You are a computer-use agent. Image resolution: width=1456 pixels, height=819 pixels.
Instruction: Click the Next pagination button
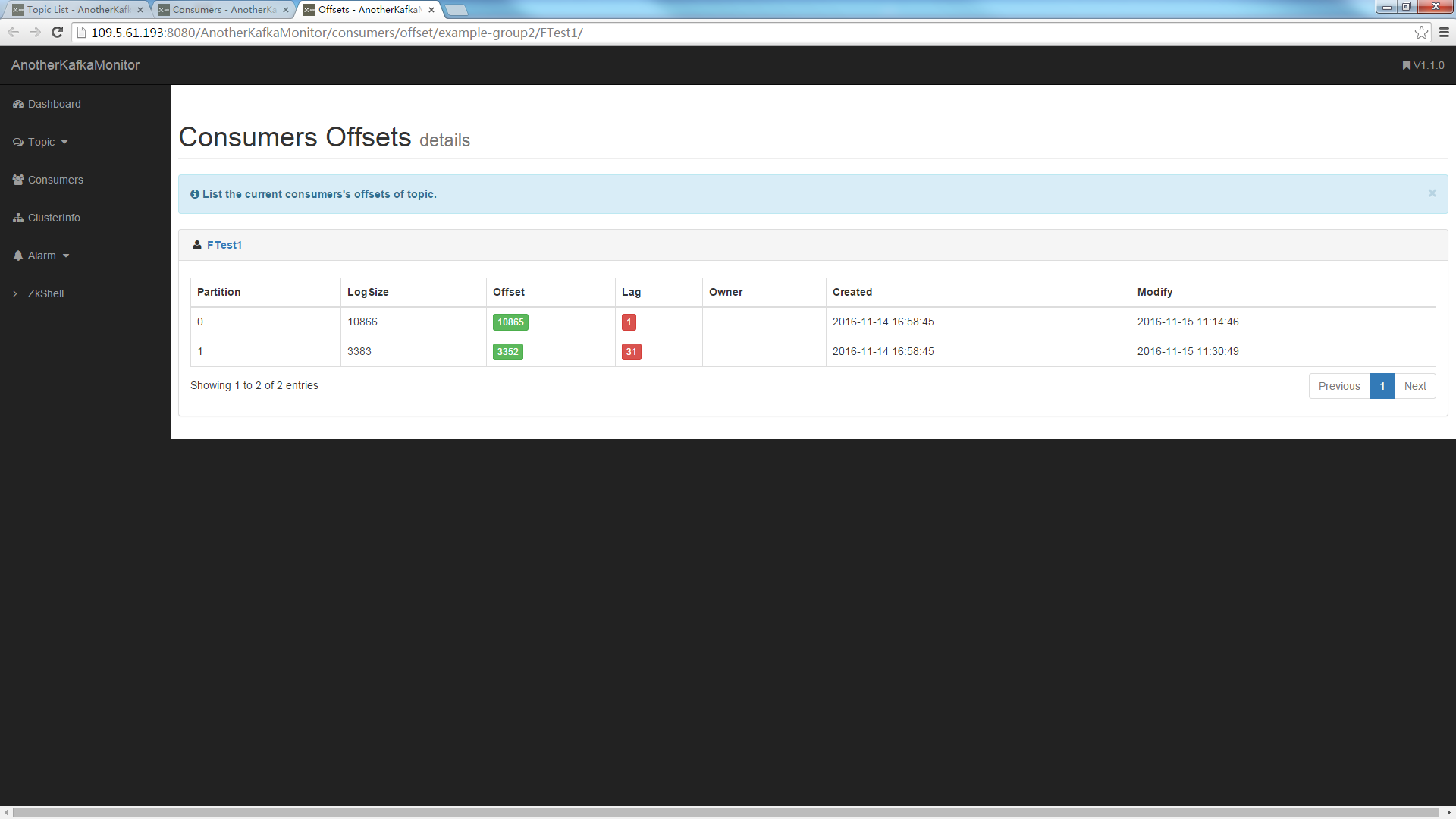pos(1414,386)
